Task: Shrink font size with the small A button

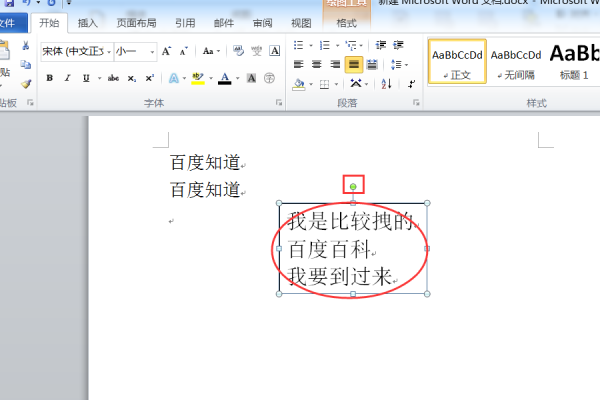Action: coord(184,51)
